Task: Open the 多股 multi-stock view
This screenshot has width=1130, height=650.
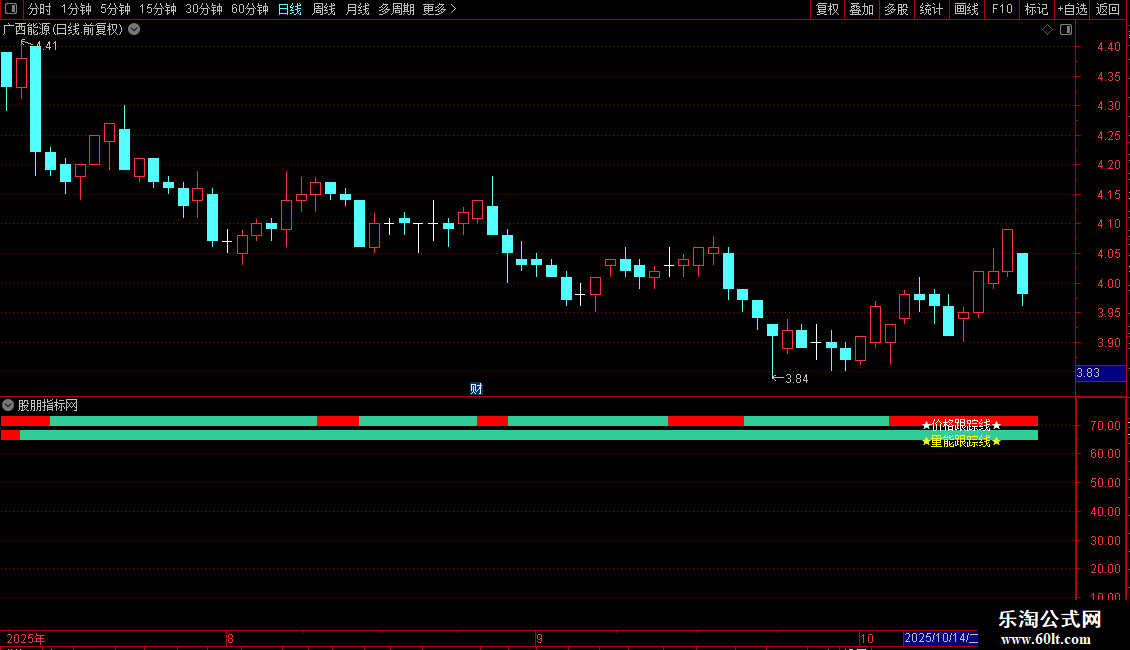Action: pos(896,9)
